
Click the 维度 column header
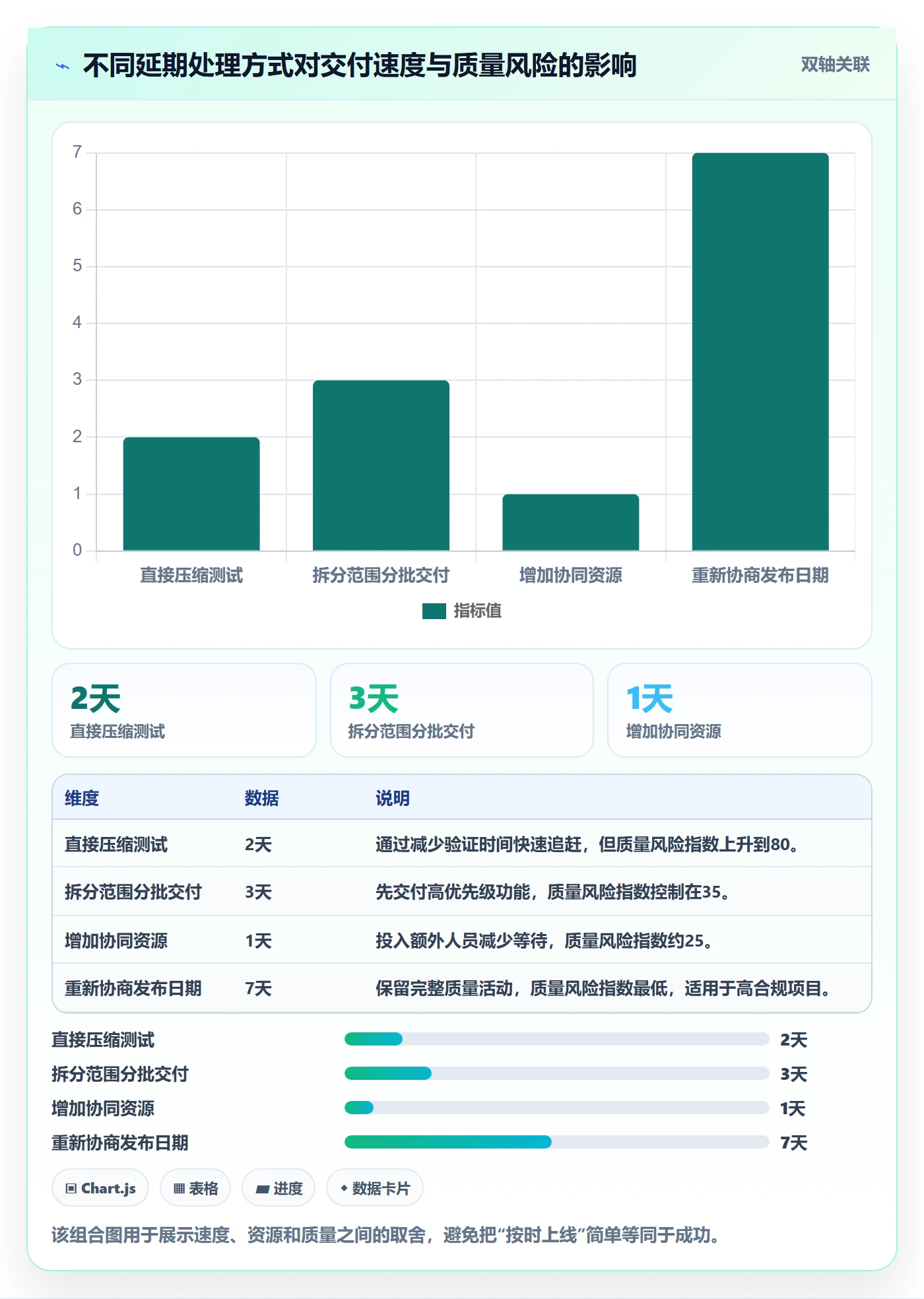coord(82,799)
